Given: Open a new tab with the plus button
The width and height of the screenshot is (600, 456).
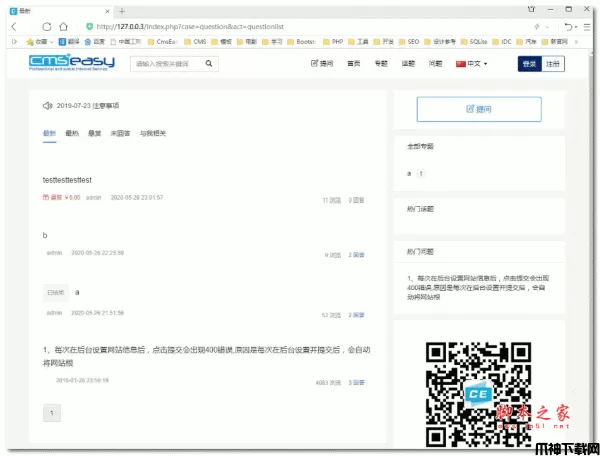Looking at the screenshot, I should pos(122,11).
